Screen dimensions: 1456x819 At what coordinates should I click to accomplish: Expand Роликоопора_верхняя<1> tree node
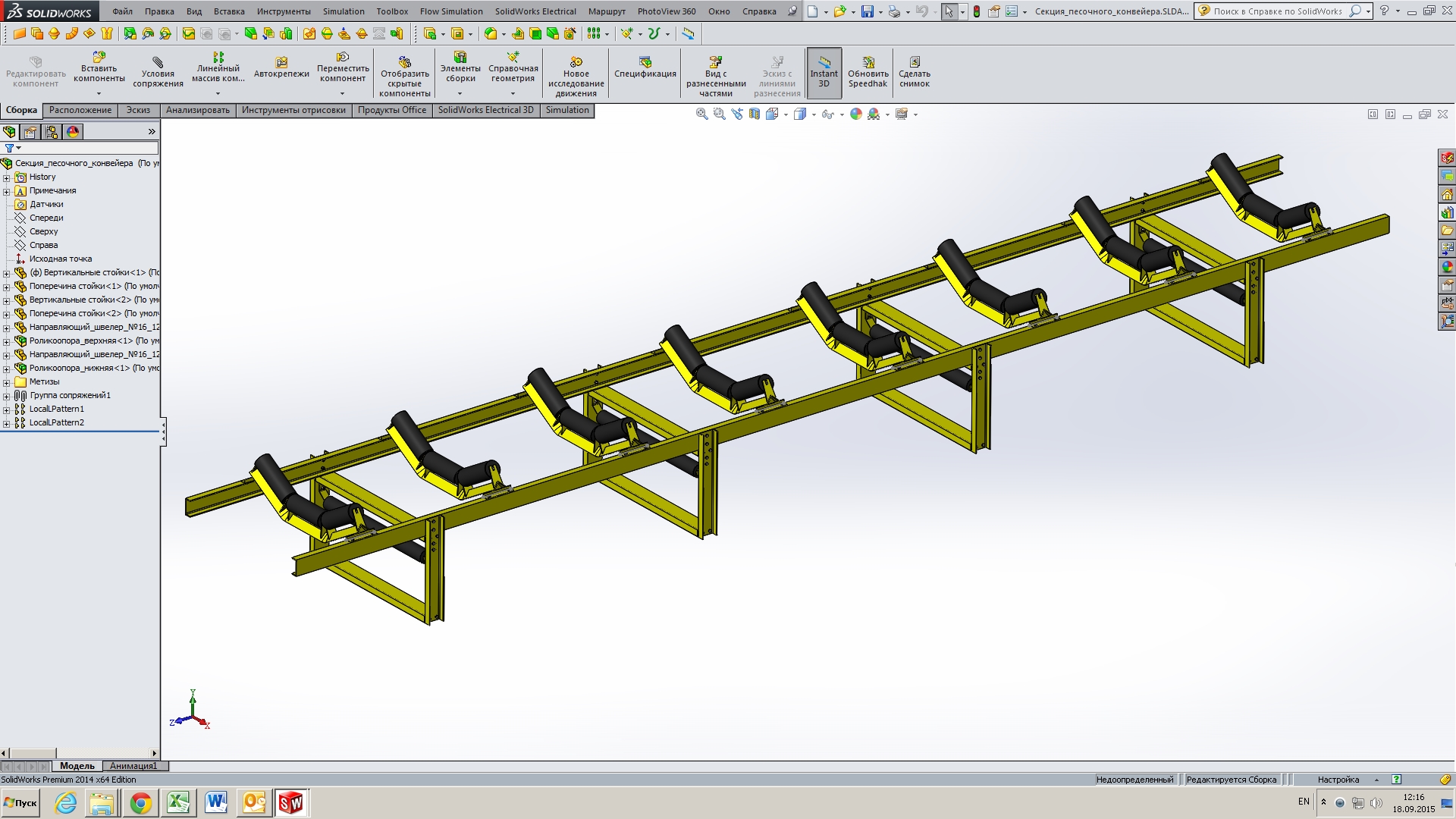[x=7, y=341]
